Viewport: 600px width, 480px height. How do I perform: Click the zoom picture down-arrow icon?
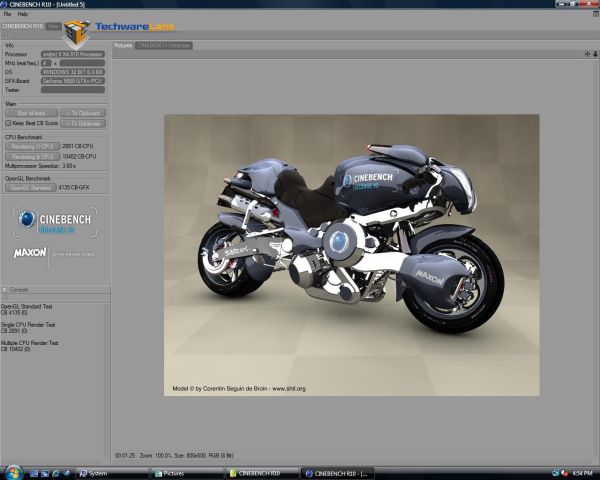point(595,54)
